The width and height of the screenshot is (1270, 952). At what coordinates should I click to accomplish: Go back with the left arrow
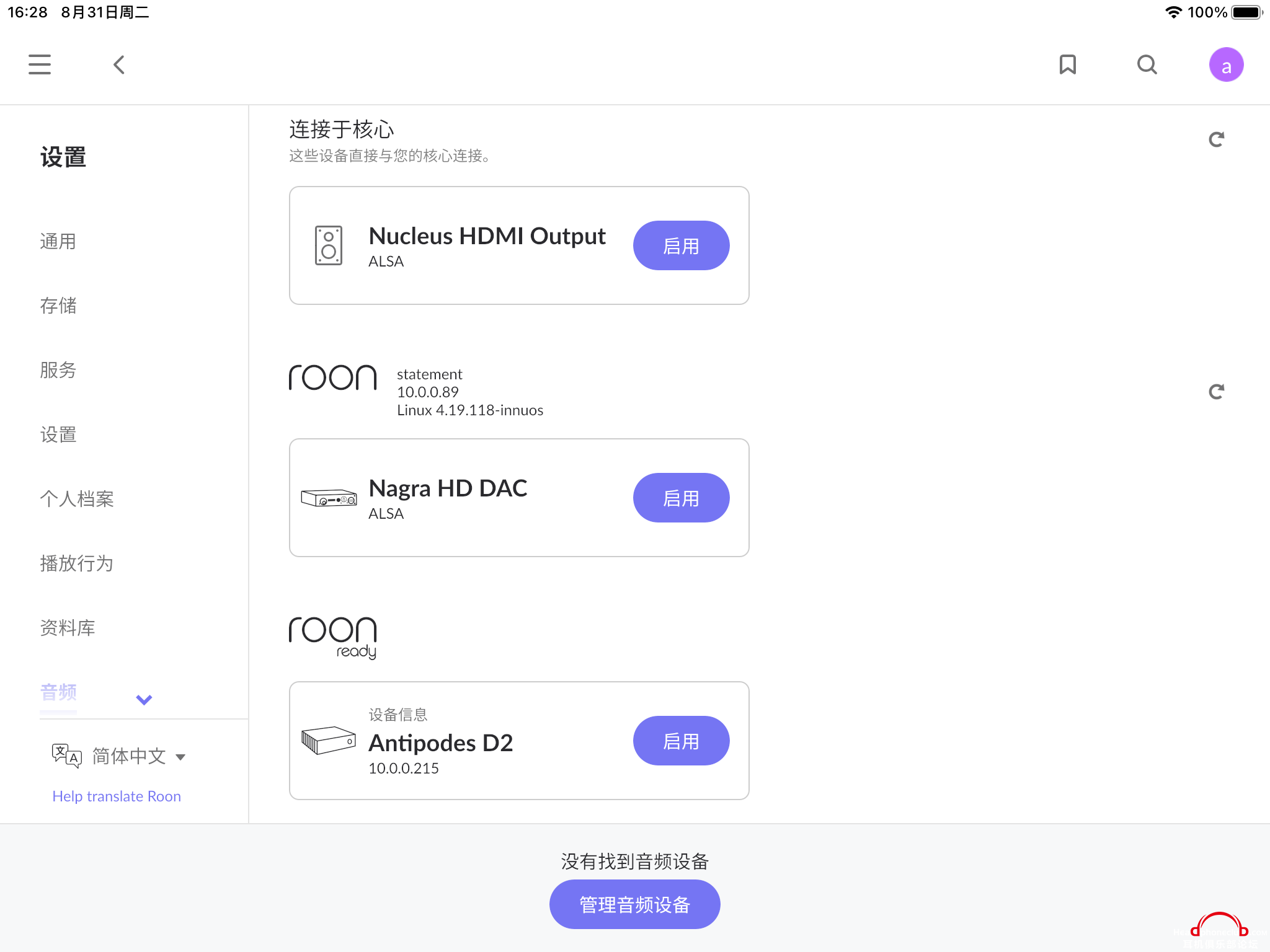point(119,64)
